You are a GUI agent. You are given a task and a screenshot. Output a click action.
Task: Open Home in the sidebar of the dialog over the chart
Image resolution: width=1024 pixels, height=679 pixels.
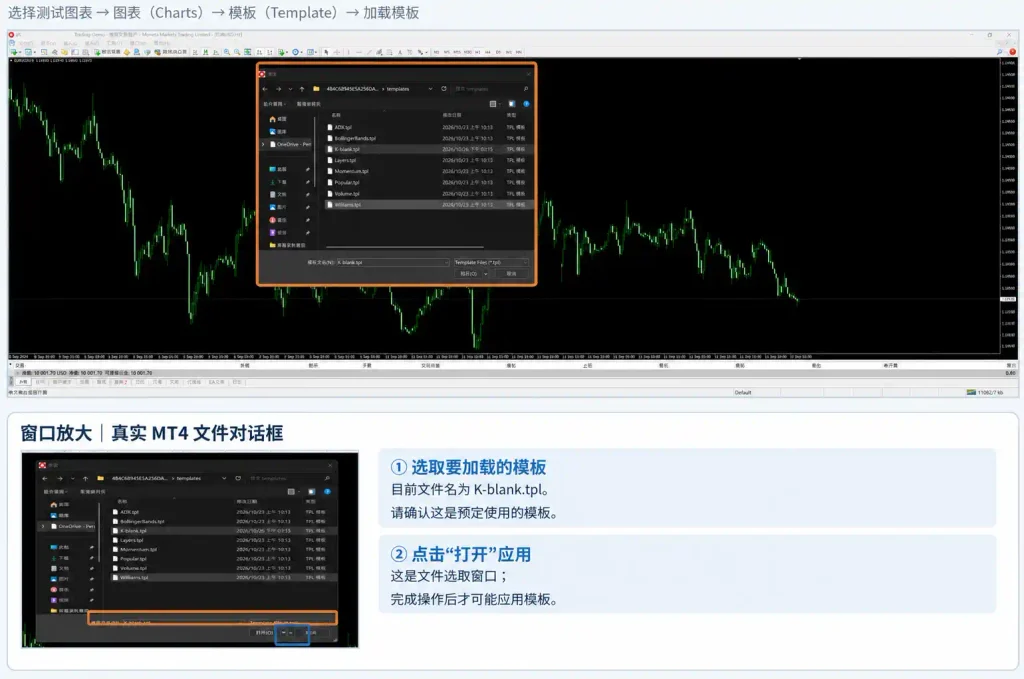click(x=278, y=119)
